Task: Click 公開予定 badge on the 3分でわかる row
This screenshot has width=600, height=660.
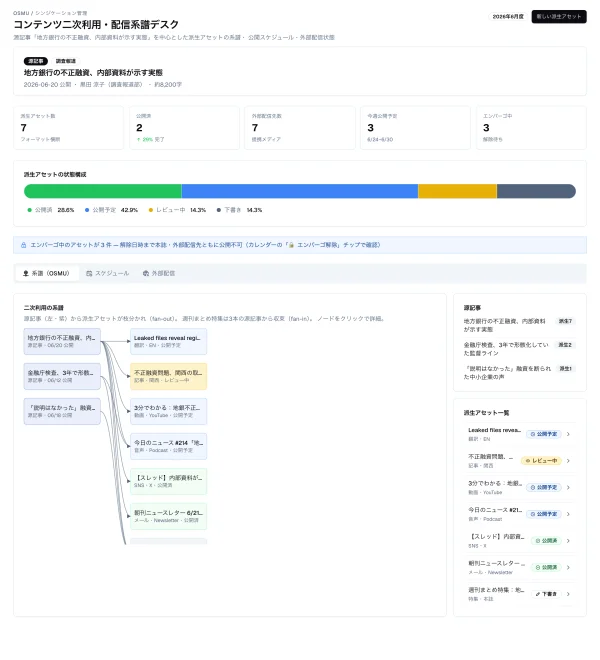Action: click(544, 487)
